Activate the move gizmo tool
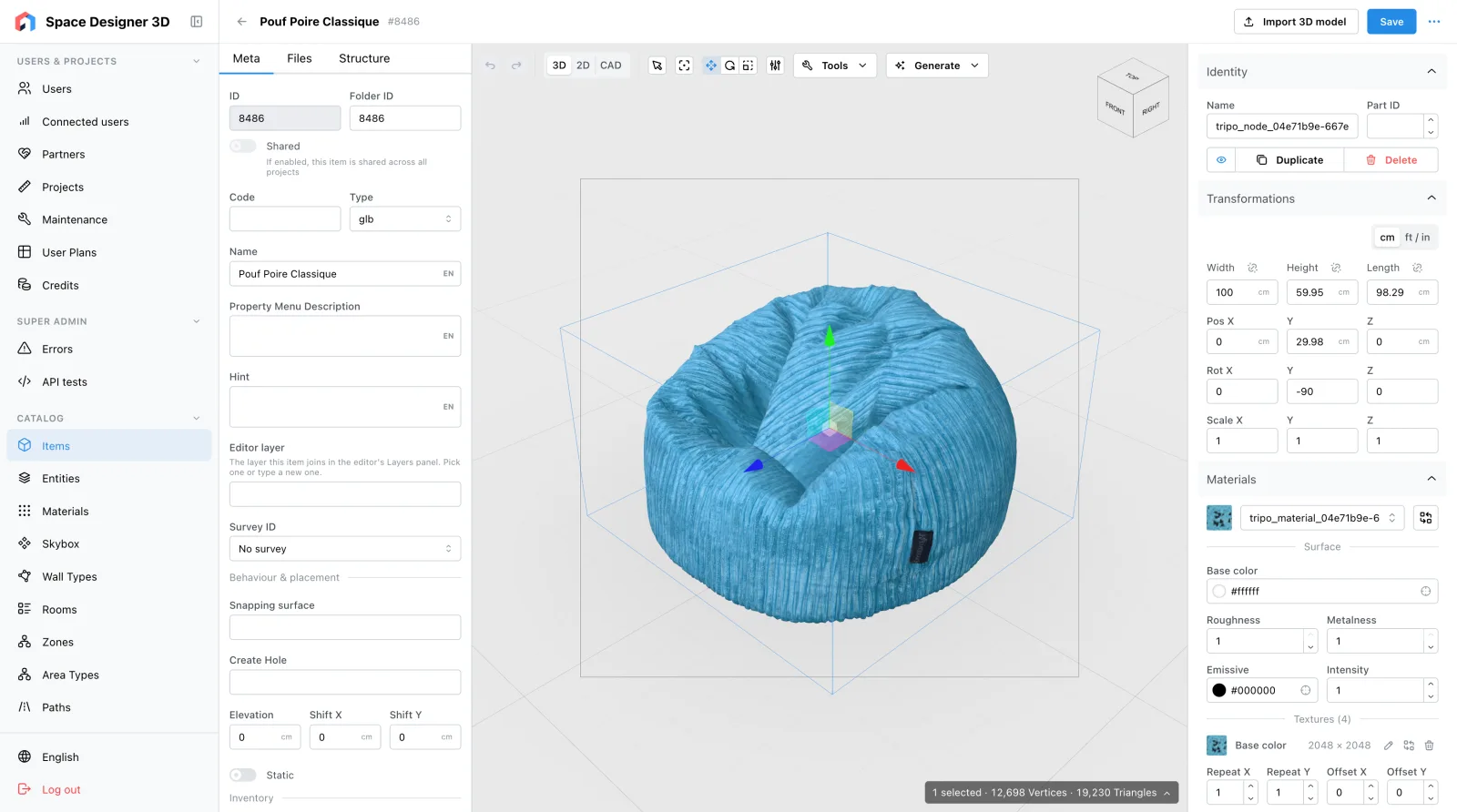Viewport: 1457px width, 812px height. (711, 66)
